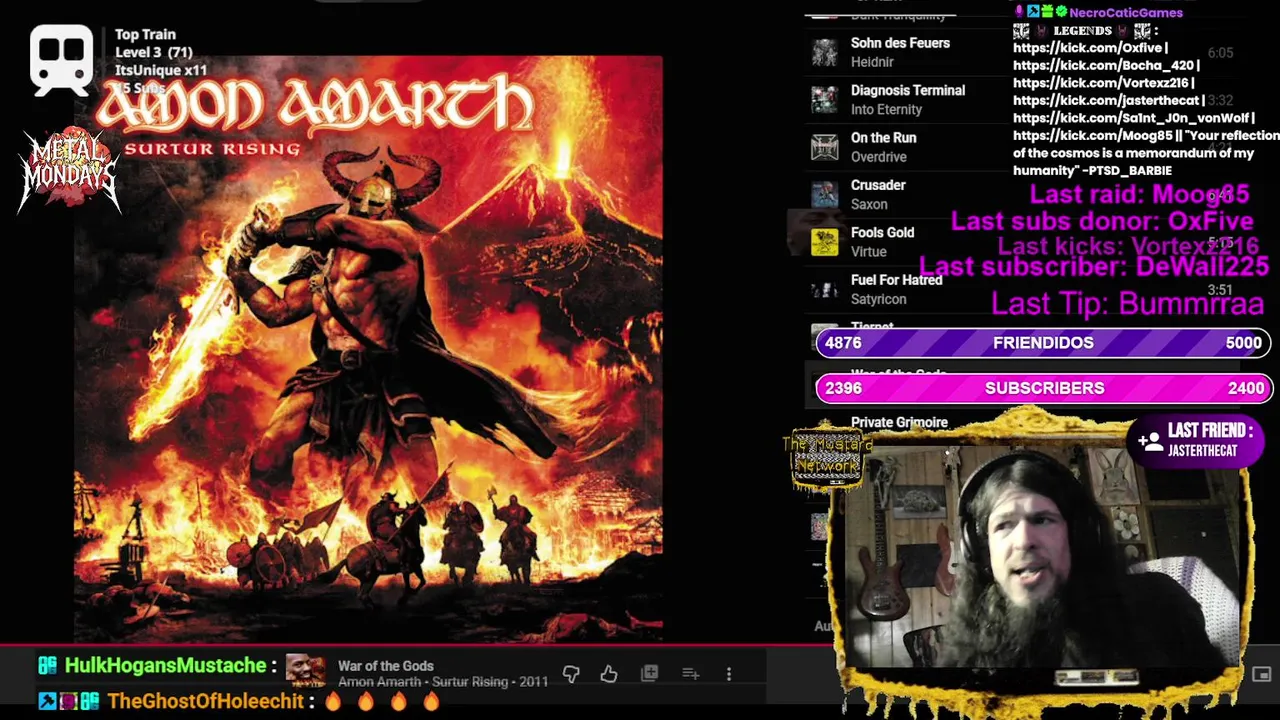Click the ItsUnique x11 train entry

pyautogui.click(x=160, y=70)
